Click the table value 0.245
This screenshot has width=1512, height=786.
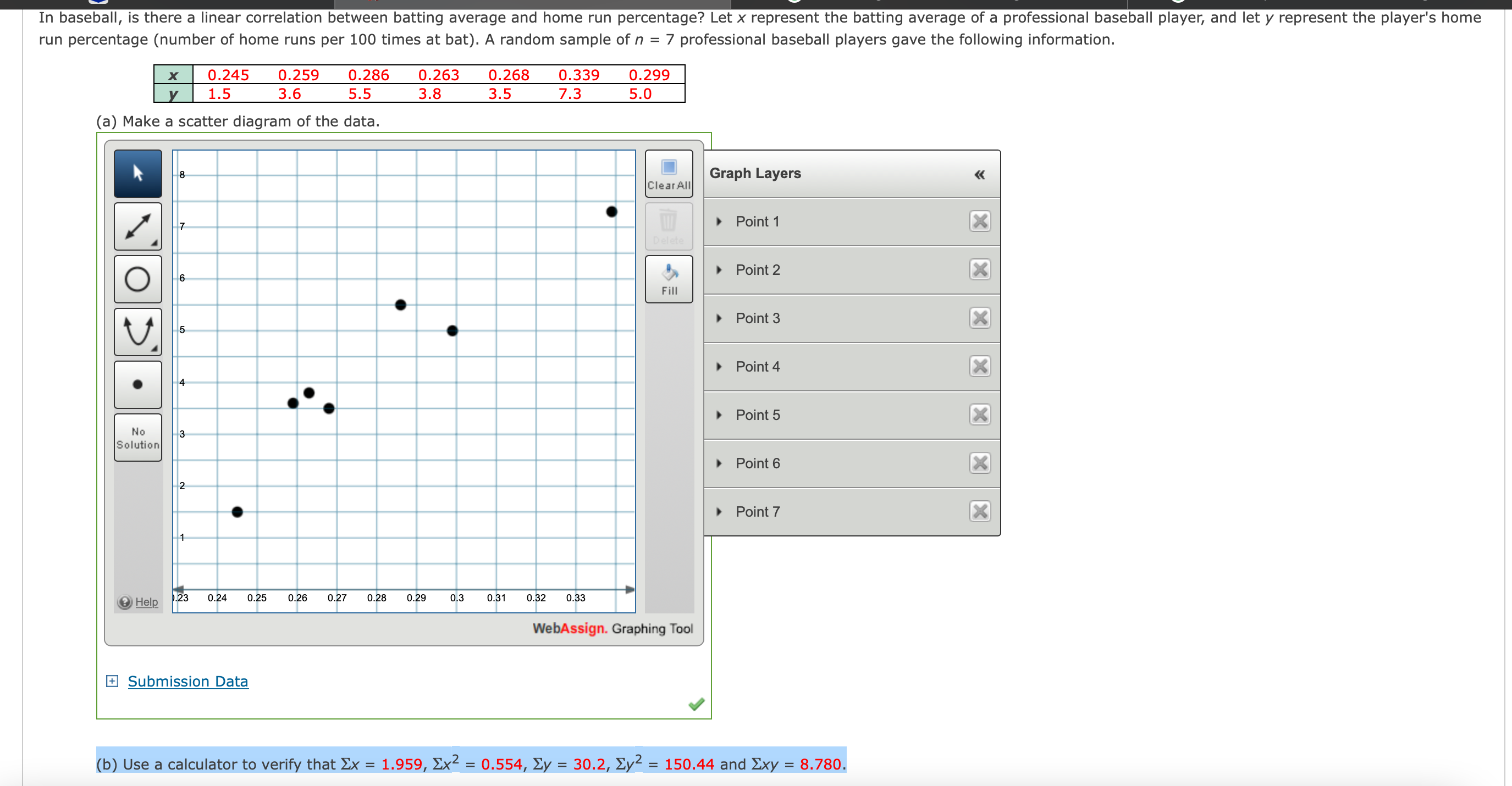[228, 75]
